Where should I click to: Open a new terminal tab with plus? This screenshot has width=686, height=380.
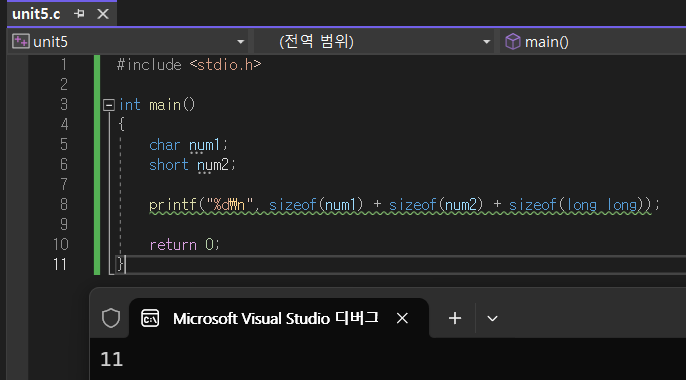(x=455, y=318)
